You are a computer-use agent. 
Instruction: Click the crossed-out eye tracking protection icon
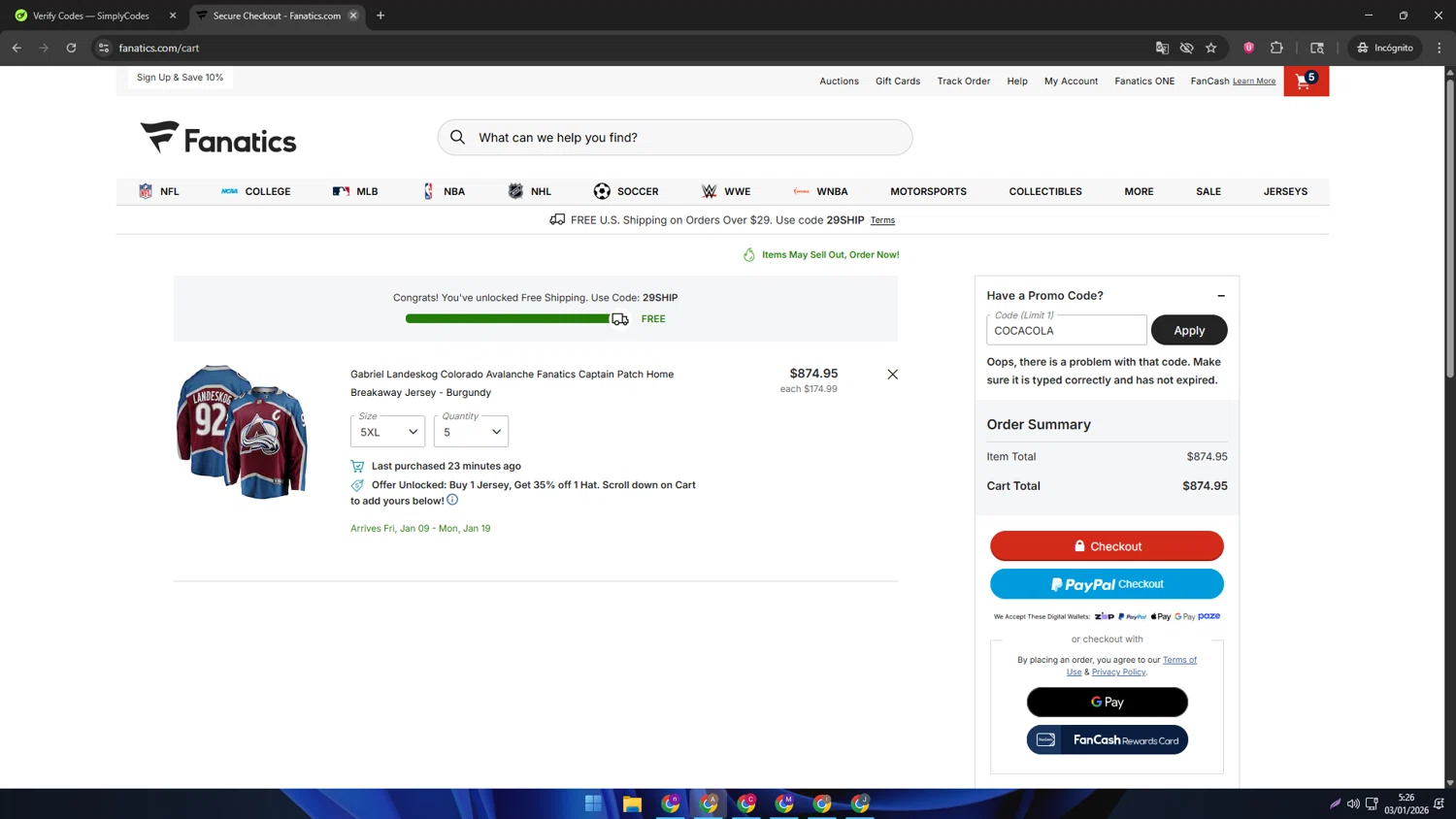tap(1186, 48)
